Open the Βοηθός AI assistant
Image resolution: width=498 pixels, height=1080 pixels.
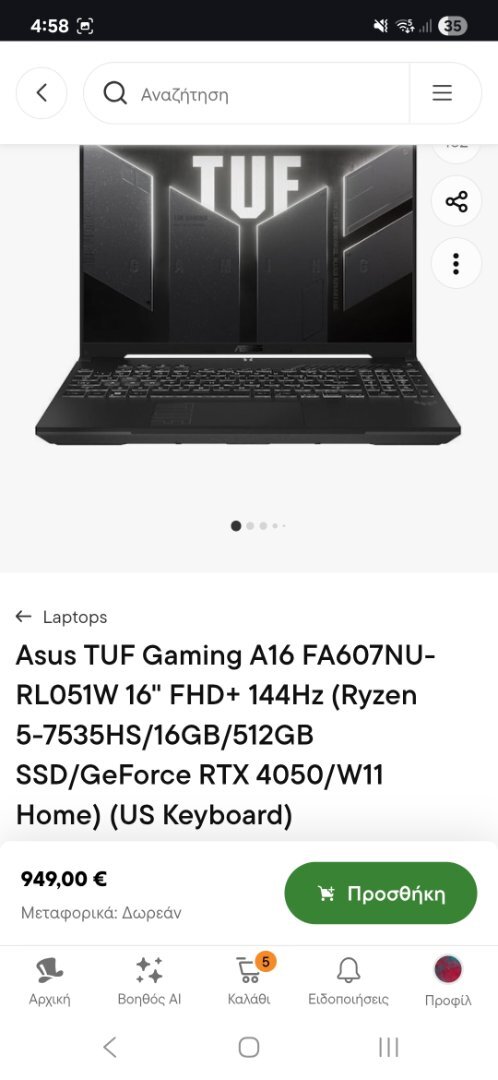pos(149,980)
